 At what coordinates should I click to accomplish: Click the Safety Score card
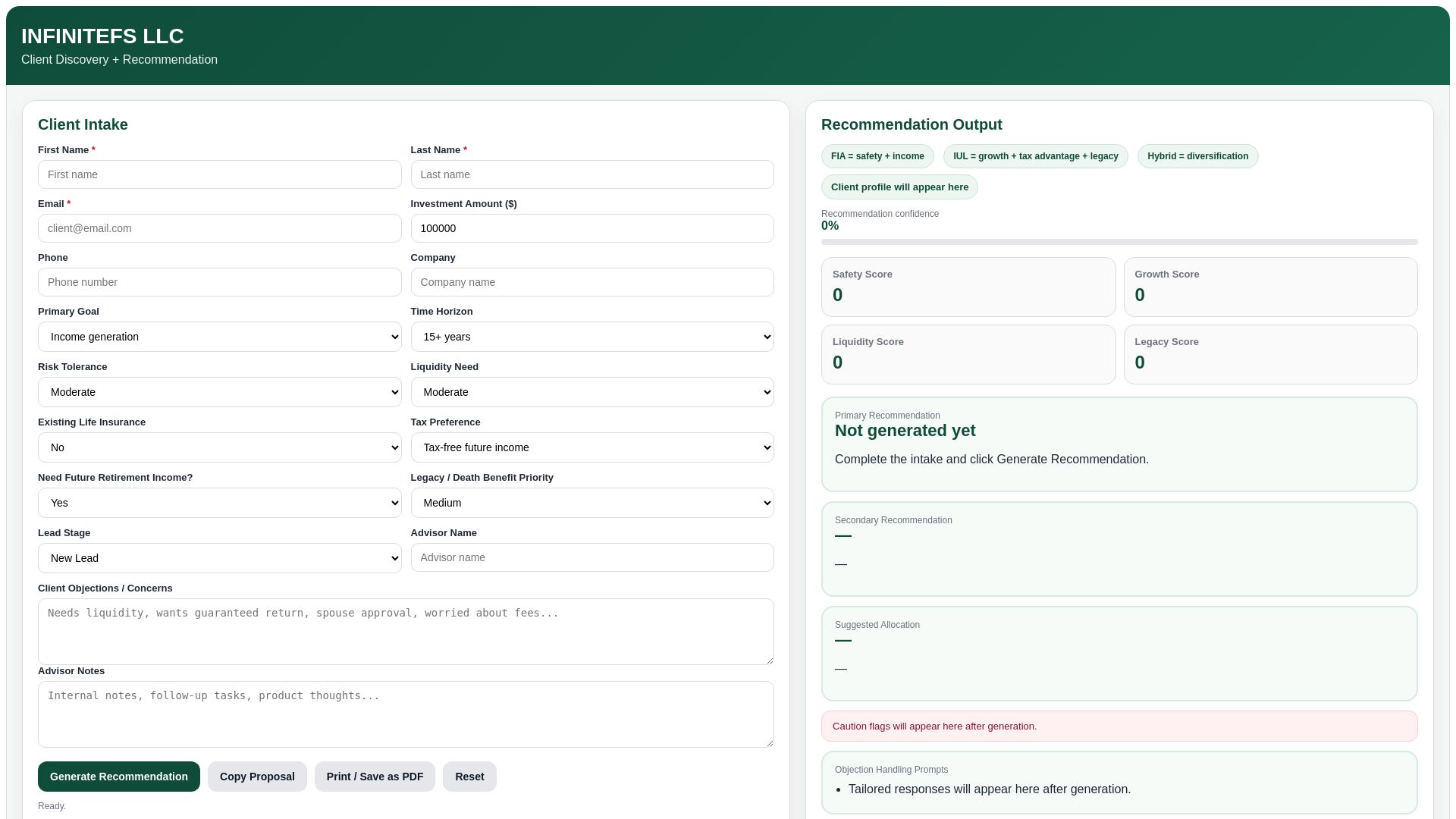click(968, 287)
